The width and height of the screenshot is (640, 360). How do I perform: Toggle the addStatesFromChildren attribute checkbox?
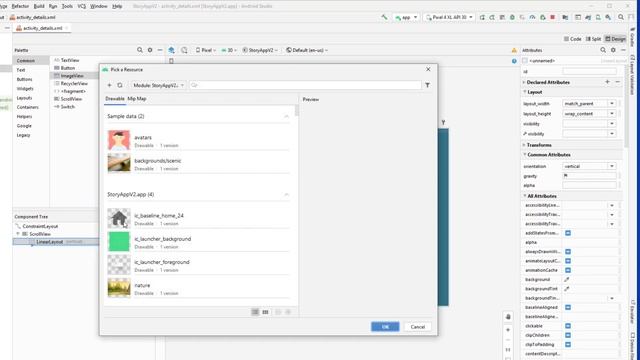pyautogui.click(x=568, y=233)
